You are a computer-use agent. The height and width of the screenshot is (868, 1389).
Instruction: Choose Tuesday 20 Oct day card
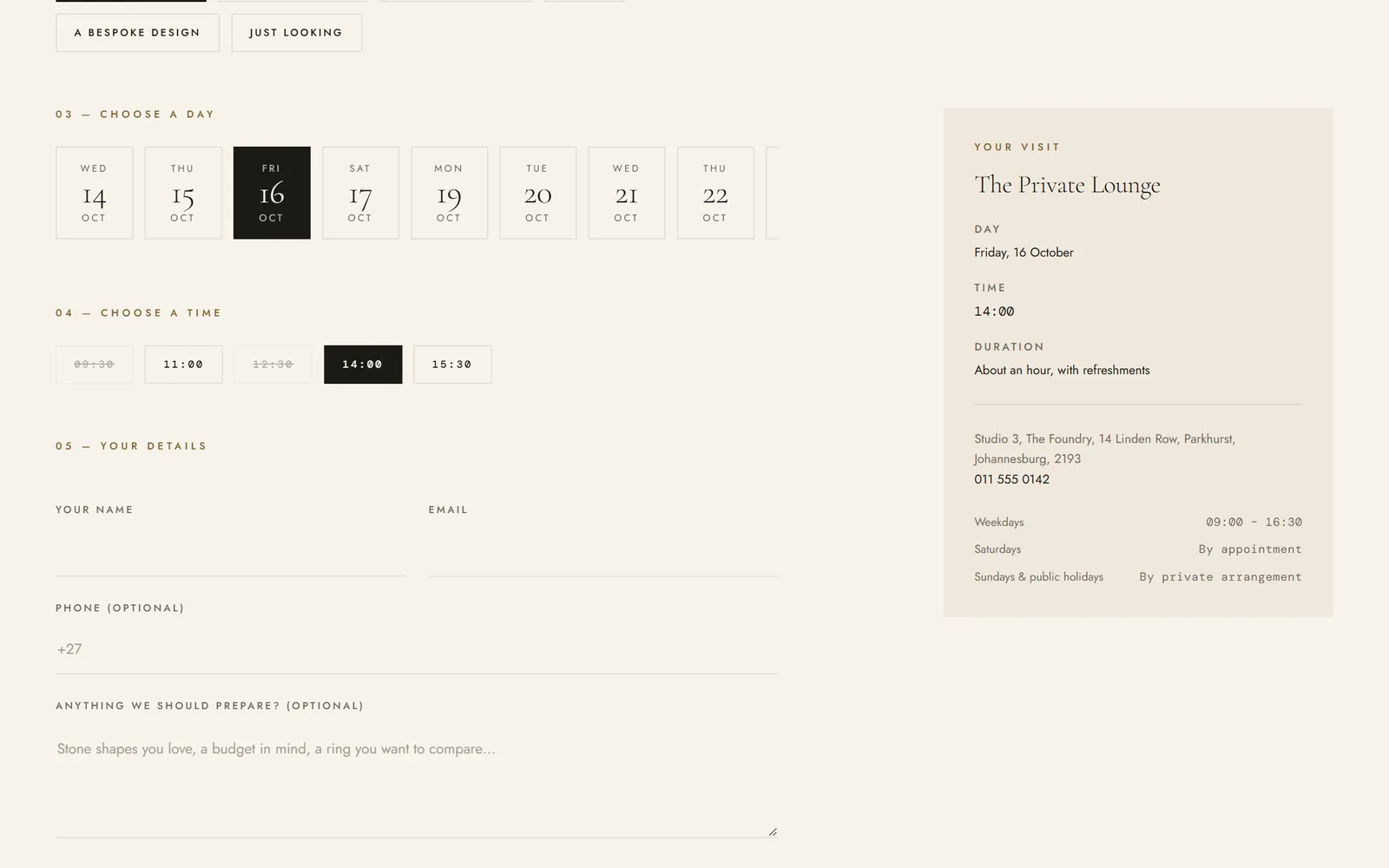(x=537, y=193)
